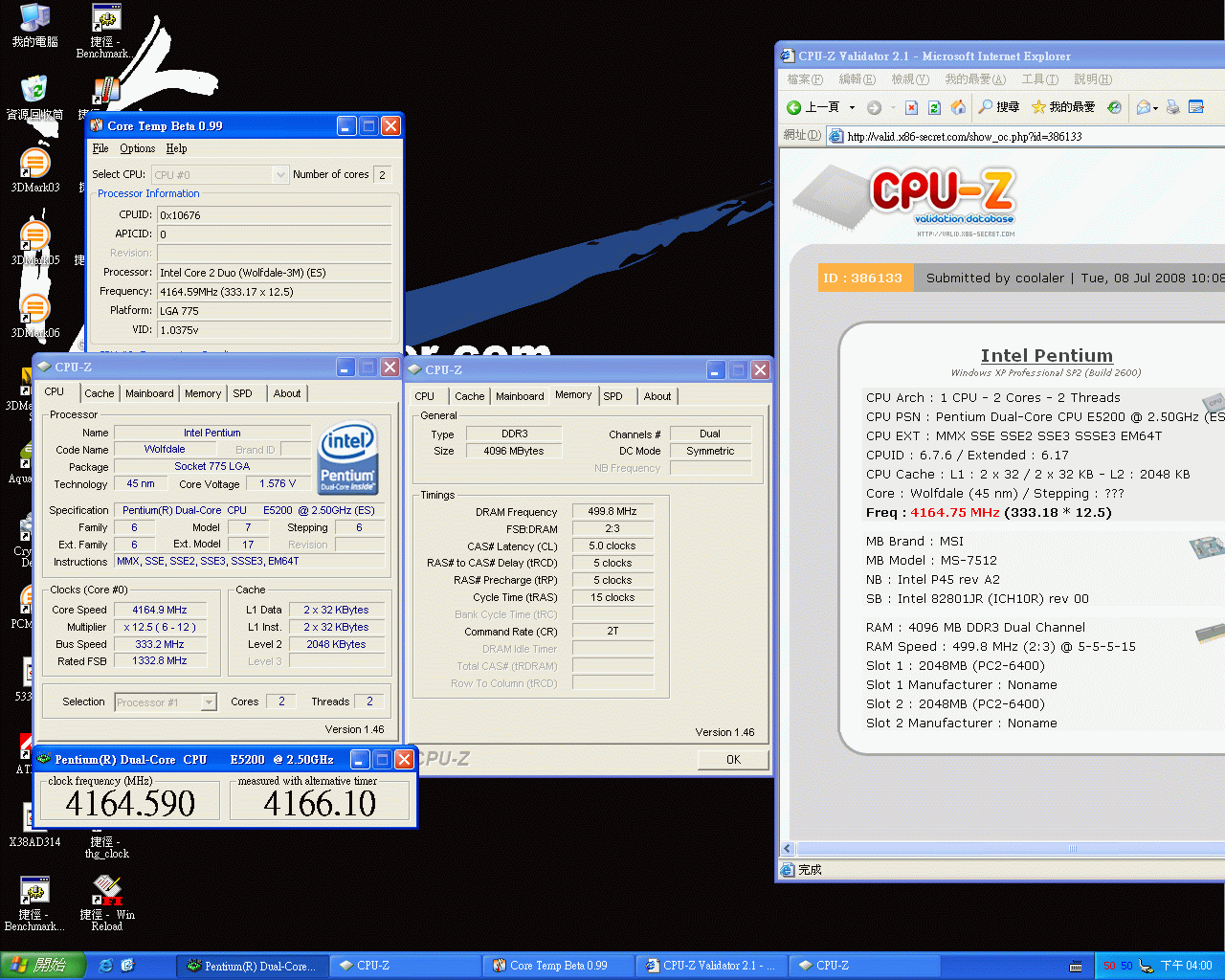Click the DRAM Frequency value 499.8 MHz
This screenshot has width=1225, height=980.
coord(612,512)
